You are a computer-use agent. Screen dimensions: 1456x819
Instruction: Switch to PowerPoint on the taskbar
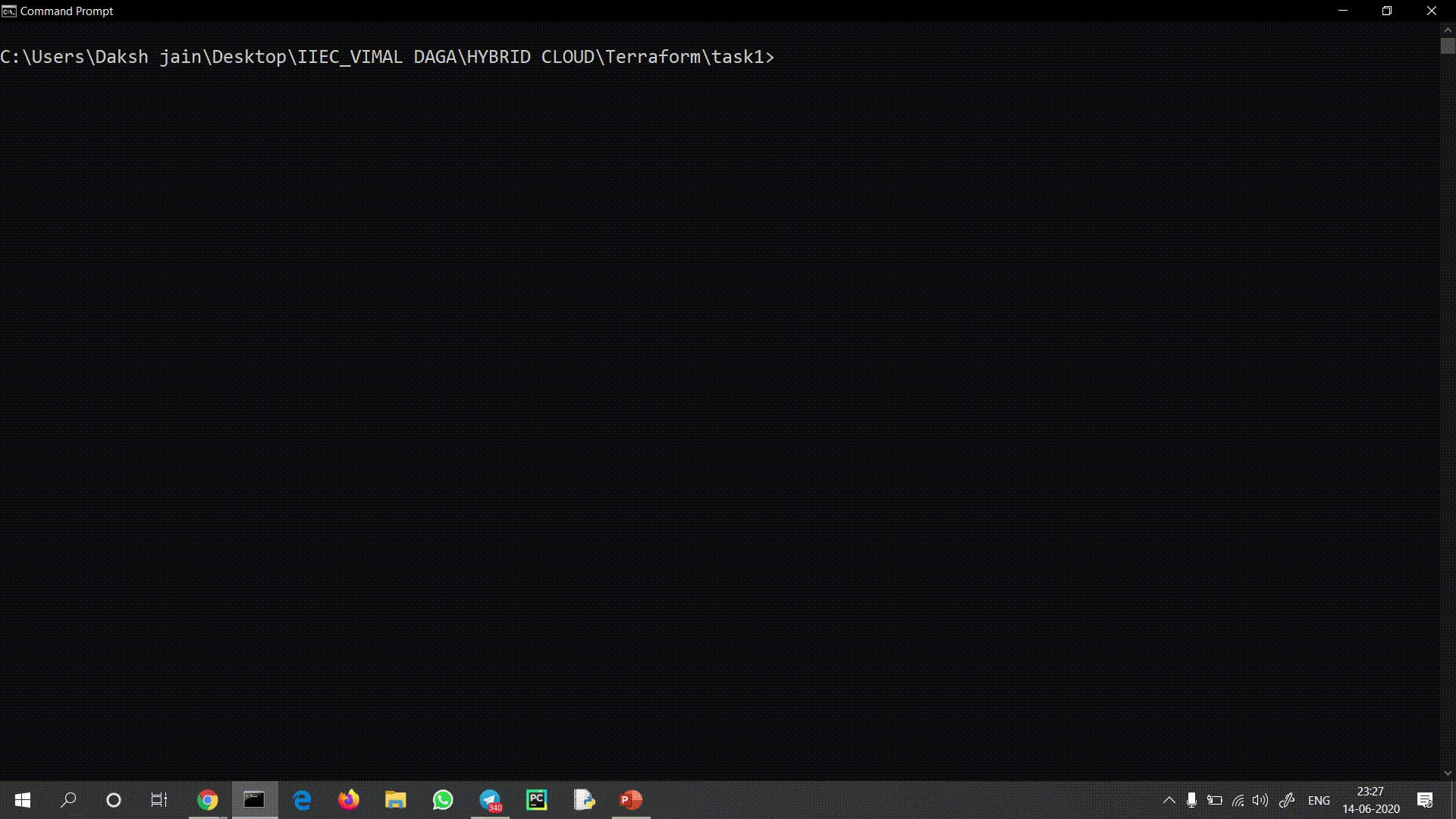[631, 800]
